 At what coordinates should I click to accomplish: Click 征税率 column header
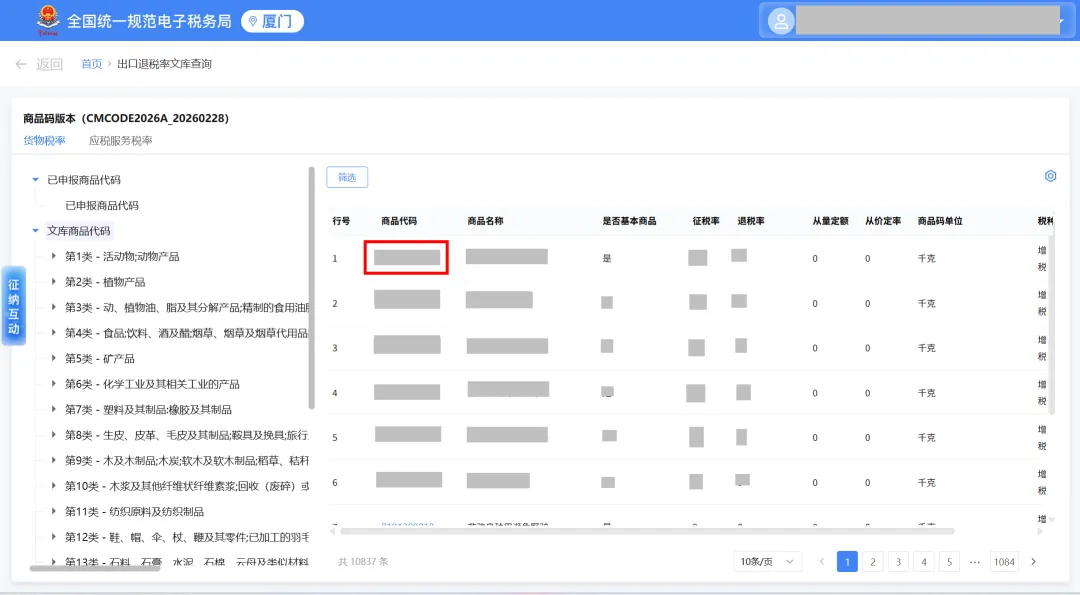point(706,221)
